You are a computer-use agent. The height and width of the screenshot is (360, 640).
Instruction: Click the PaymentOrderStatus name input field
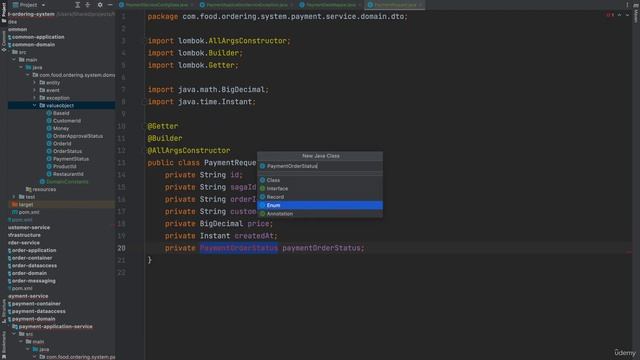tap(320, 166)
